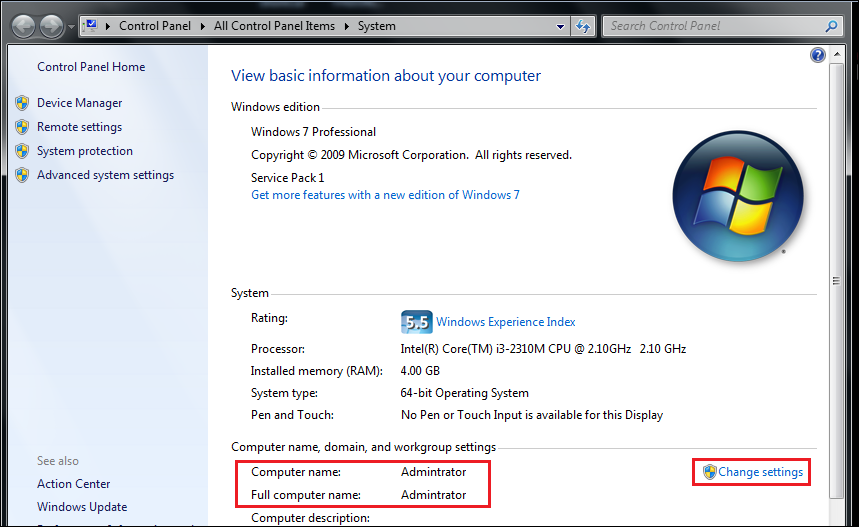Click Get more features with new edition link
This screenshot has height=527, width=859.
coord(385,195)
